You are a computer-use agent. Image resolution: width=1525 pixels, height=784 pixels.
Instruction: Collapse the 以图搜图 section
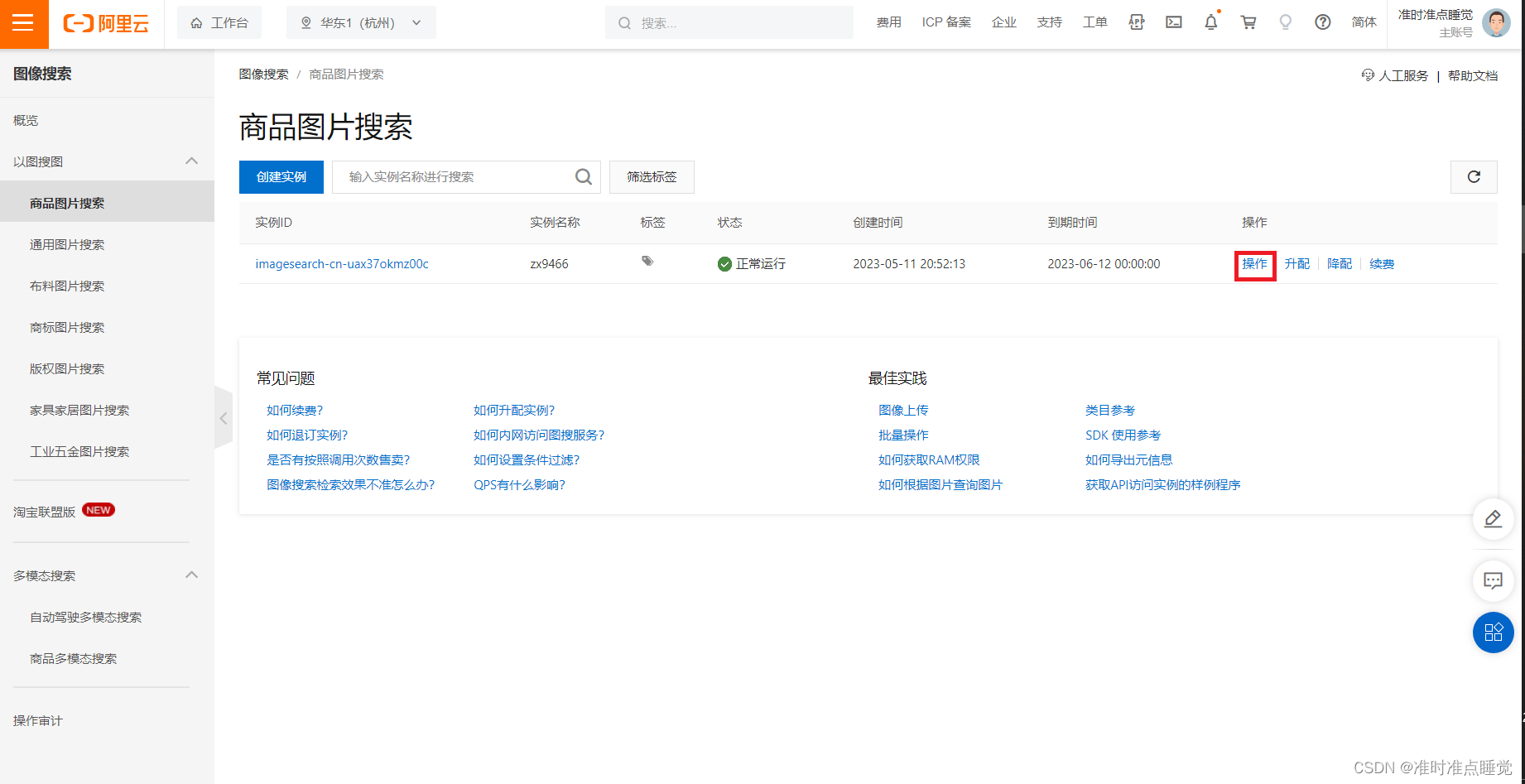191,161
